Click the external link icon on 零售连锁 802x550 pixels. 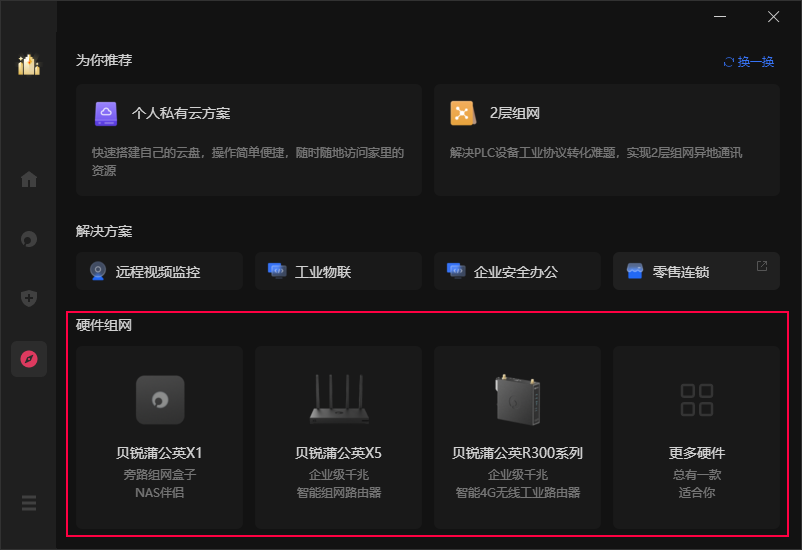pyautogui.click(x=762, y=266)
